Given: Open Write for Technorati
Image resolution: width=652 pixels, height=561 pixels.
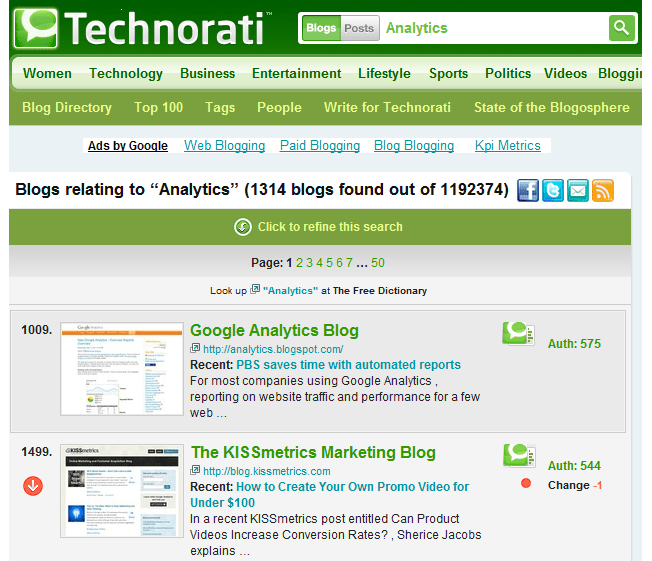Looking at the screenshot, I should pyautogui.click(x=387, y=108).
